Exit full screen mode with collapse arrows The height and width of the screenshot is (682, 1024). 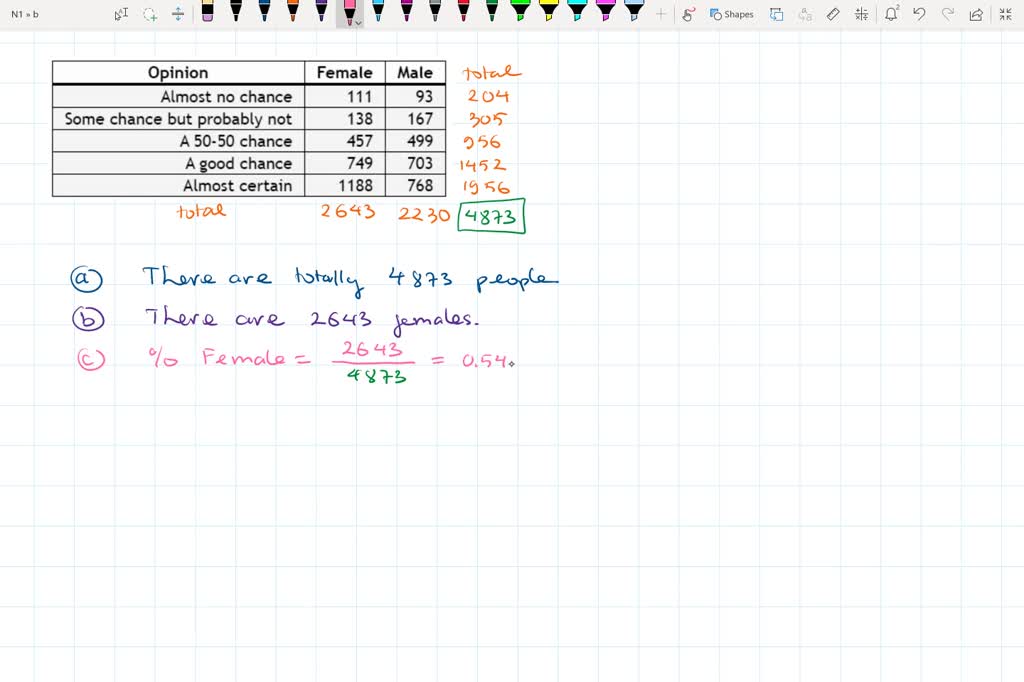[1004, 14]
